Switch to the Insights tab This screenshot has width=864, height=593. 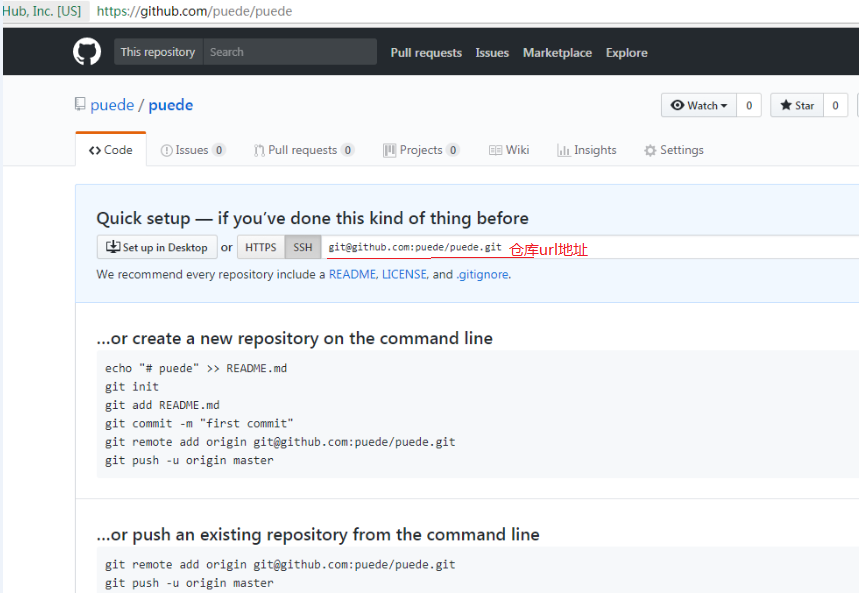point(587,150)
